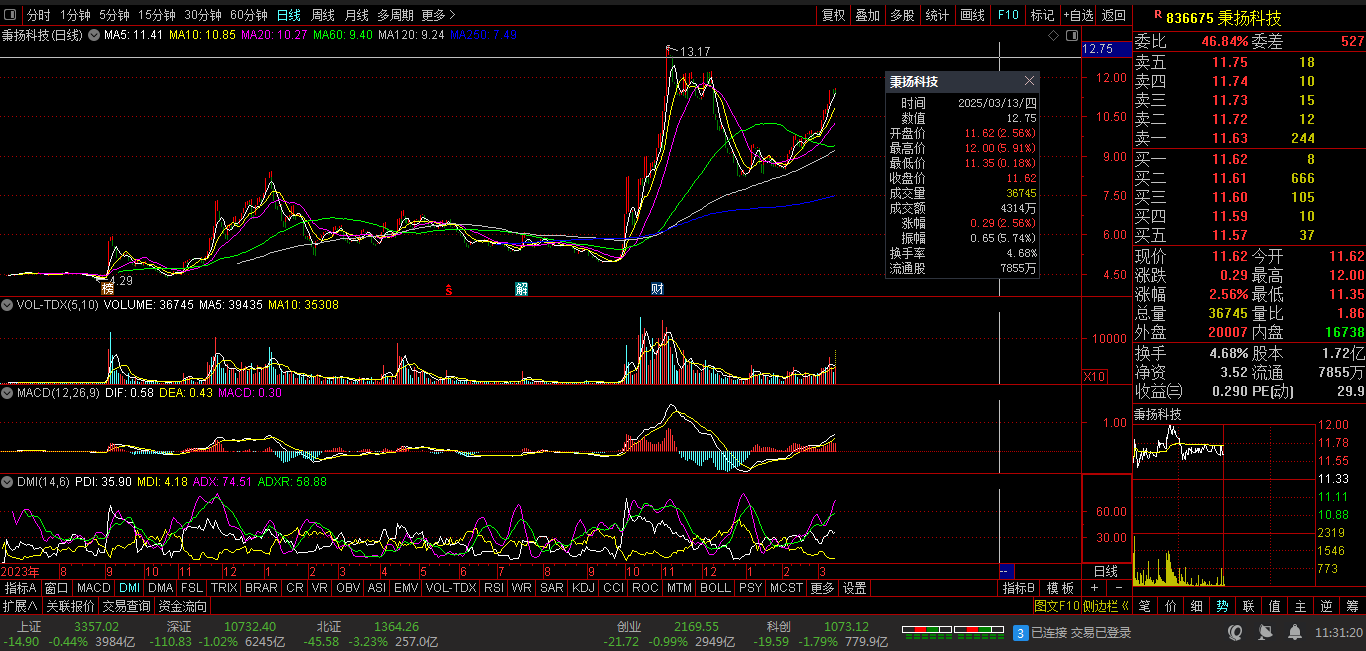
Task: Select the 势 trend tab
Action: (x=1222, y=605)
